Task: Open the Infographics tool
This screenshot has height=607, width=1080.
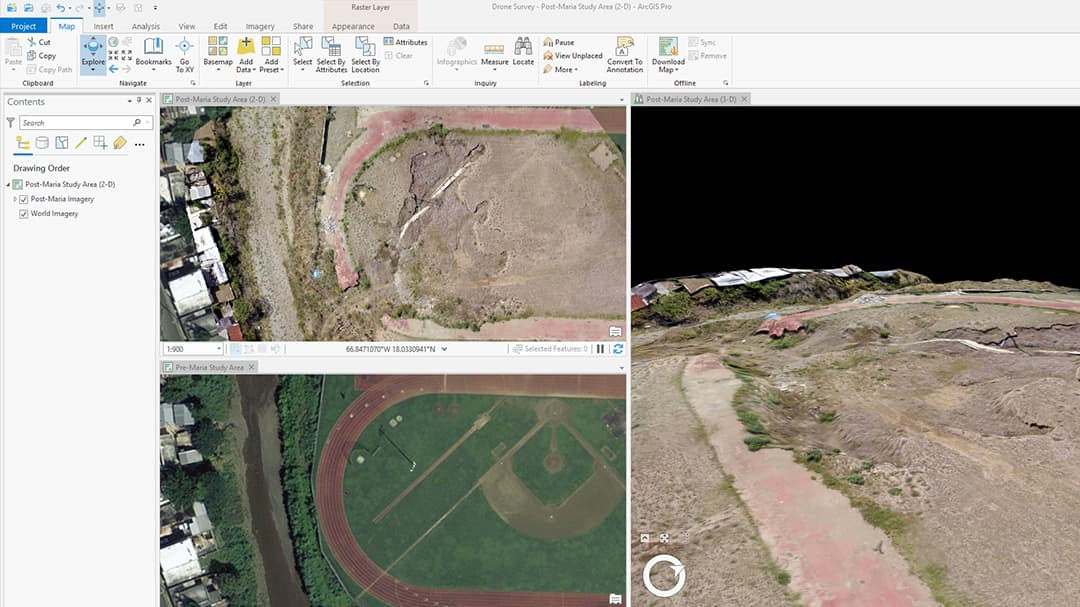Action: (x=457, y=55)
